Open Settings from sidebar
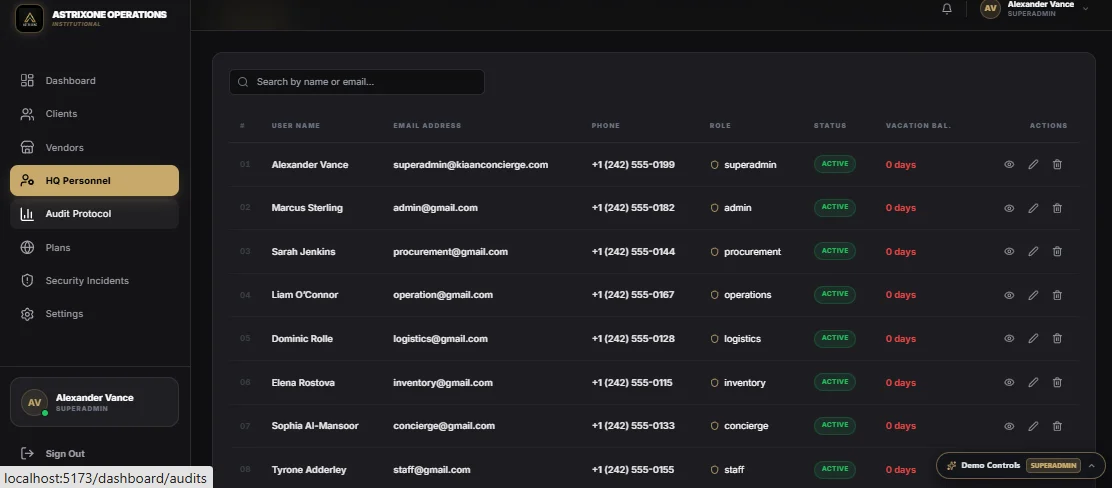 (x=94, y=314)
